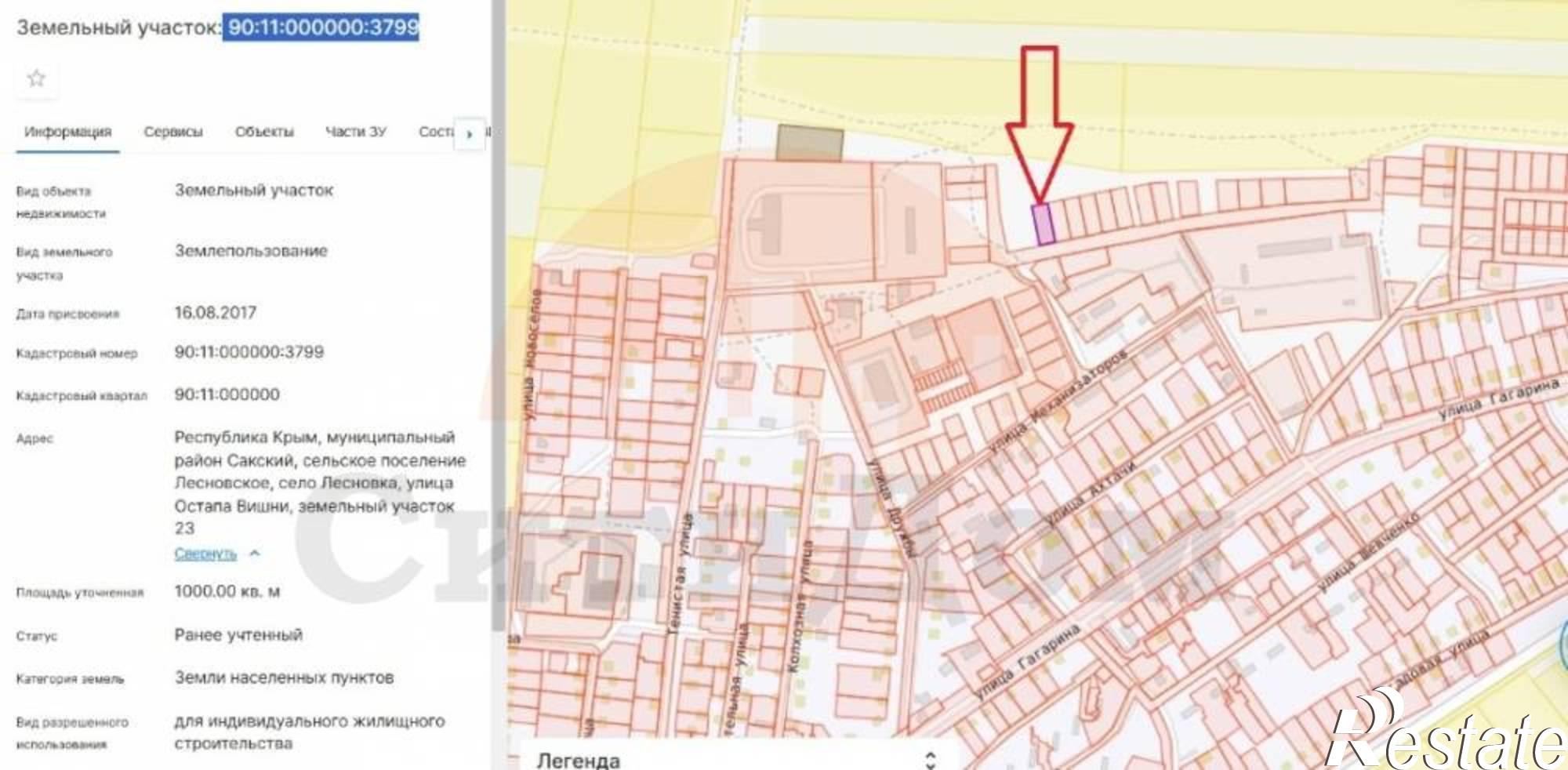Image resolution: width=1568 pixels, height=770 pixels.
Task: Switch to the Сервисы tab
Action: coord(172,132)
